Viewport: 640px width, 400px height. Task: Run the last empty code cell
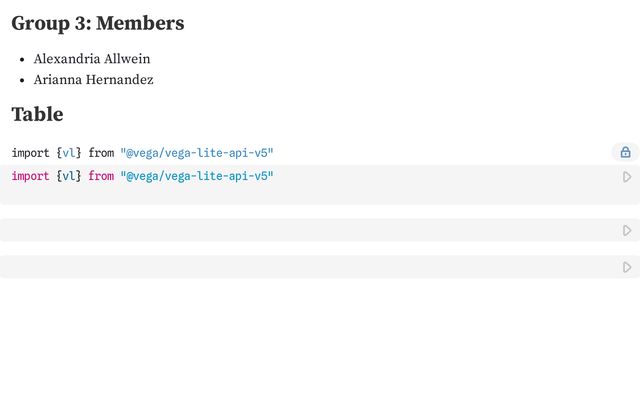[x=627, y=267]
